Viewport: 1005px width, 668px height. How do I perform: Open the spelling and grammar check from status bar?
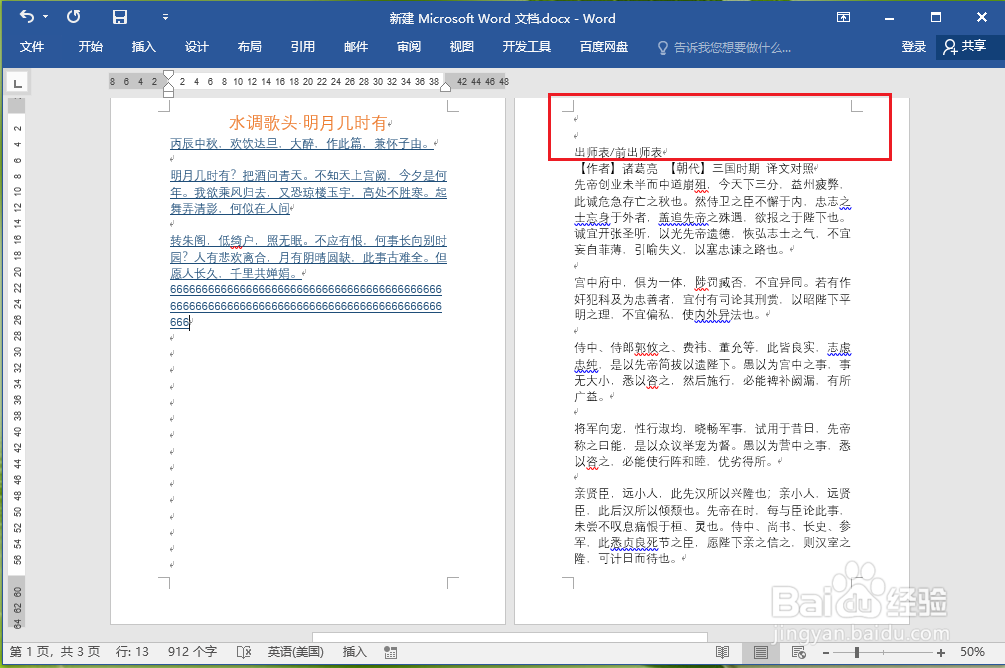pyautogui.click(x=243, y=651)
